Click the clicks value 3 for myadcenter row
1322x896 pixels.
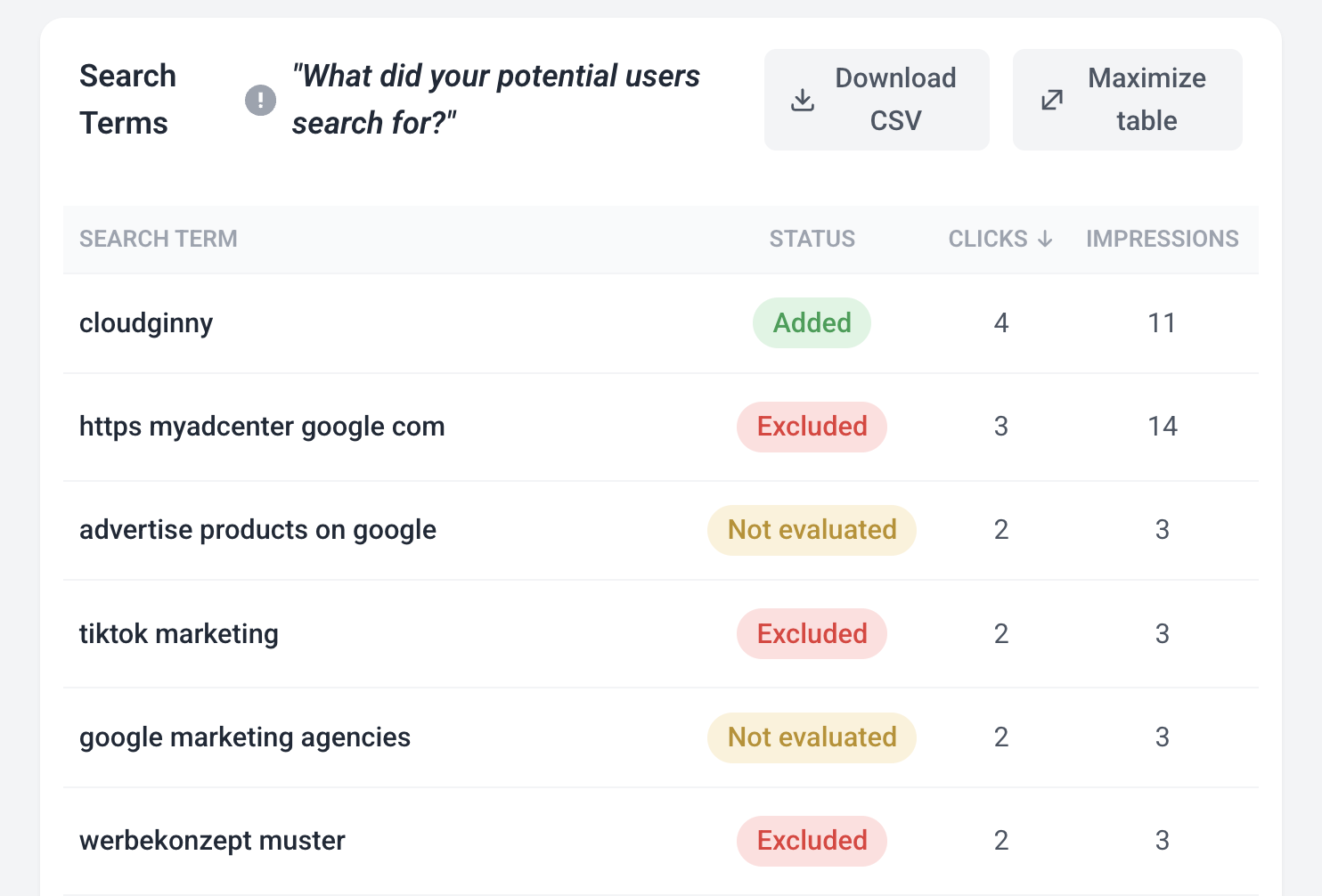(1001, 427)
